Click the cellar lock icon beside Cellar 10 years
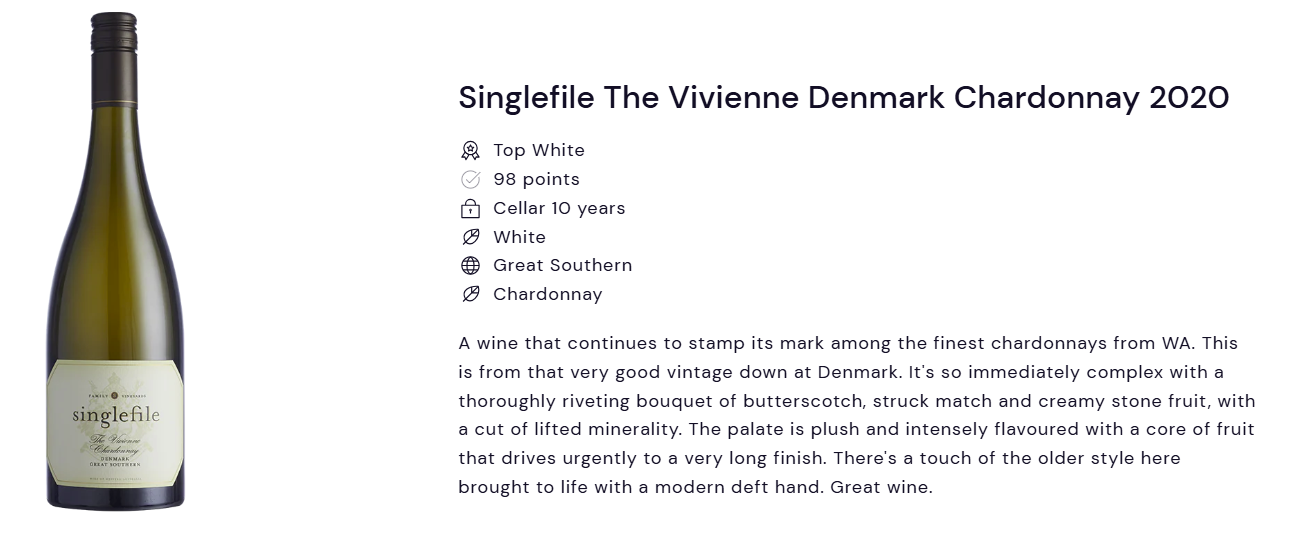Viewport: 1302px width, 558px height. point(470,208)
